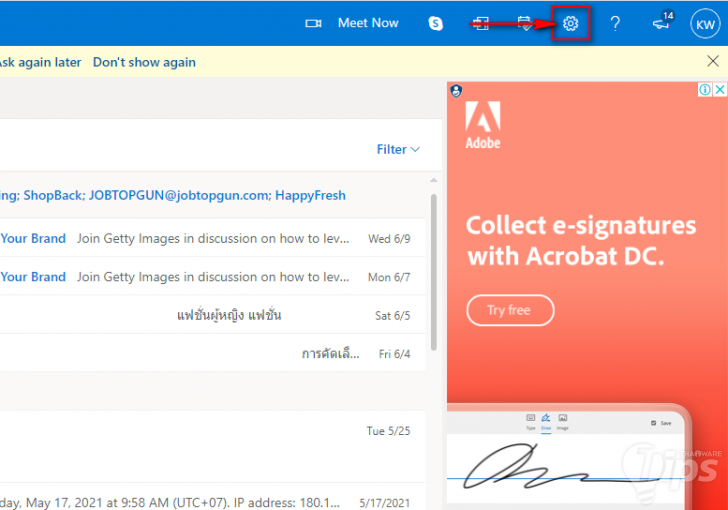Open the email dated Sat 6/5

click(x=213, y=315)
